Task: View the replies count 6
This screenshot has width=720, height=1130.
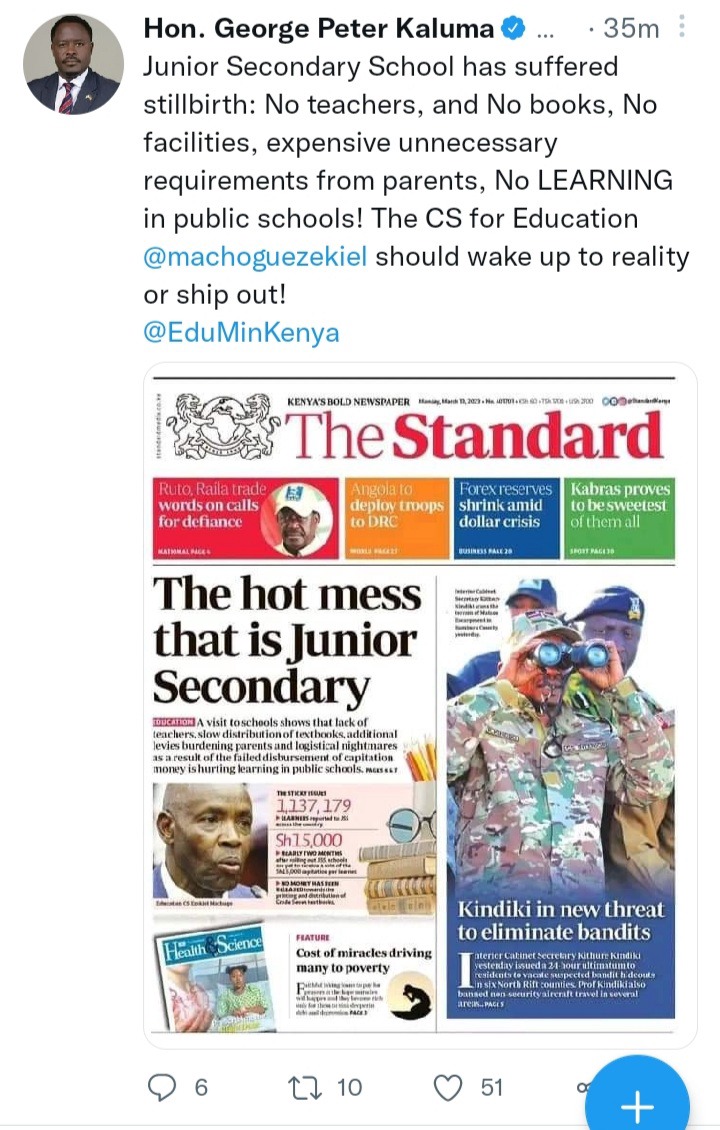Action: pyautogui.click(x=201, y=1087)
